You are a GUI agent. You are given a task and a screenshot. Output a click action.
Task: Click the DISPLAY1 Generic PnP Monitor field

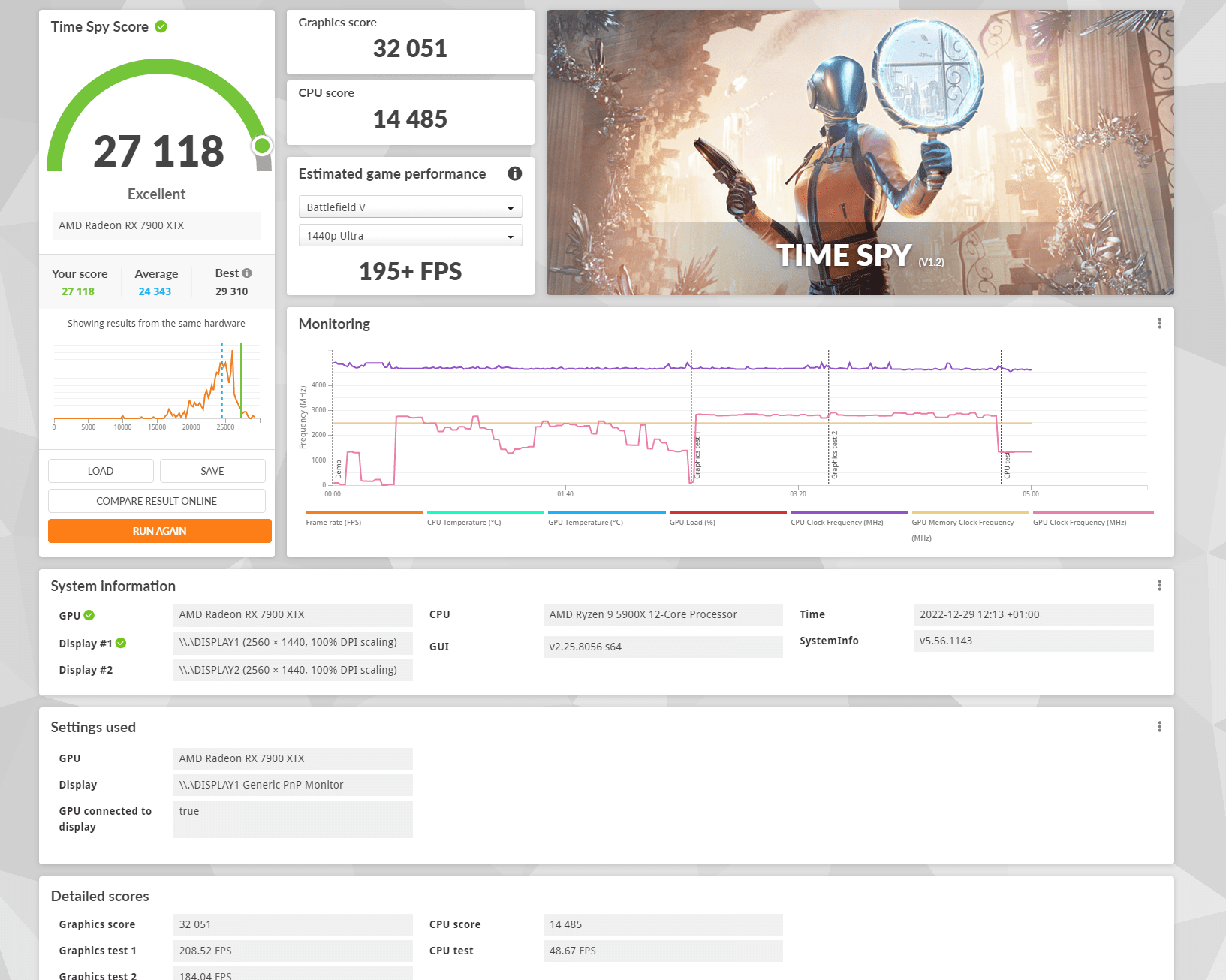coord(293,785)
